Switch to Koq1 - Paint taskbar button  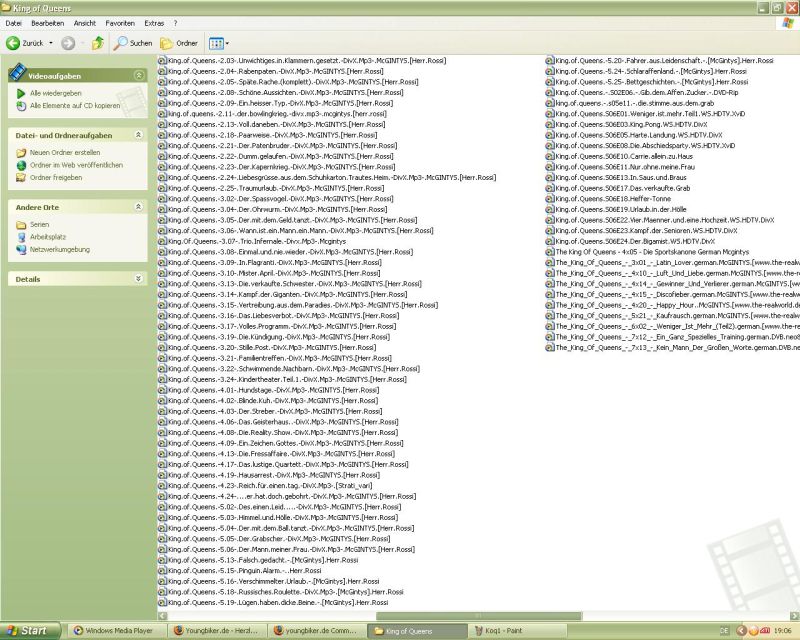pyautogui.click(x=516, y=631)
